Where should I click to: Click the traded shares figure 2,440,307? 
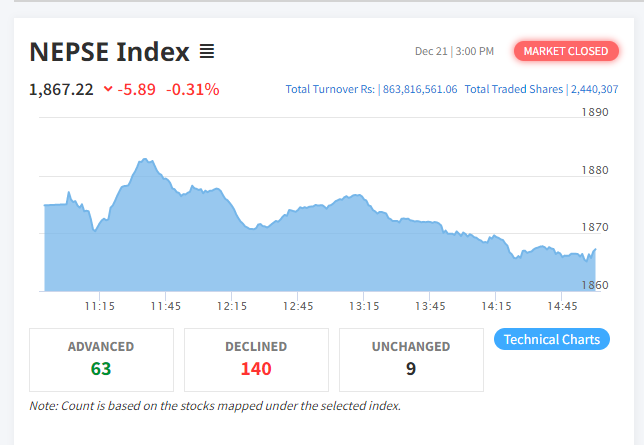594,89
